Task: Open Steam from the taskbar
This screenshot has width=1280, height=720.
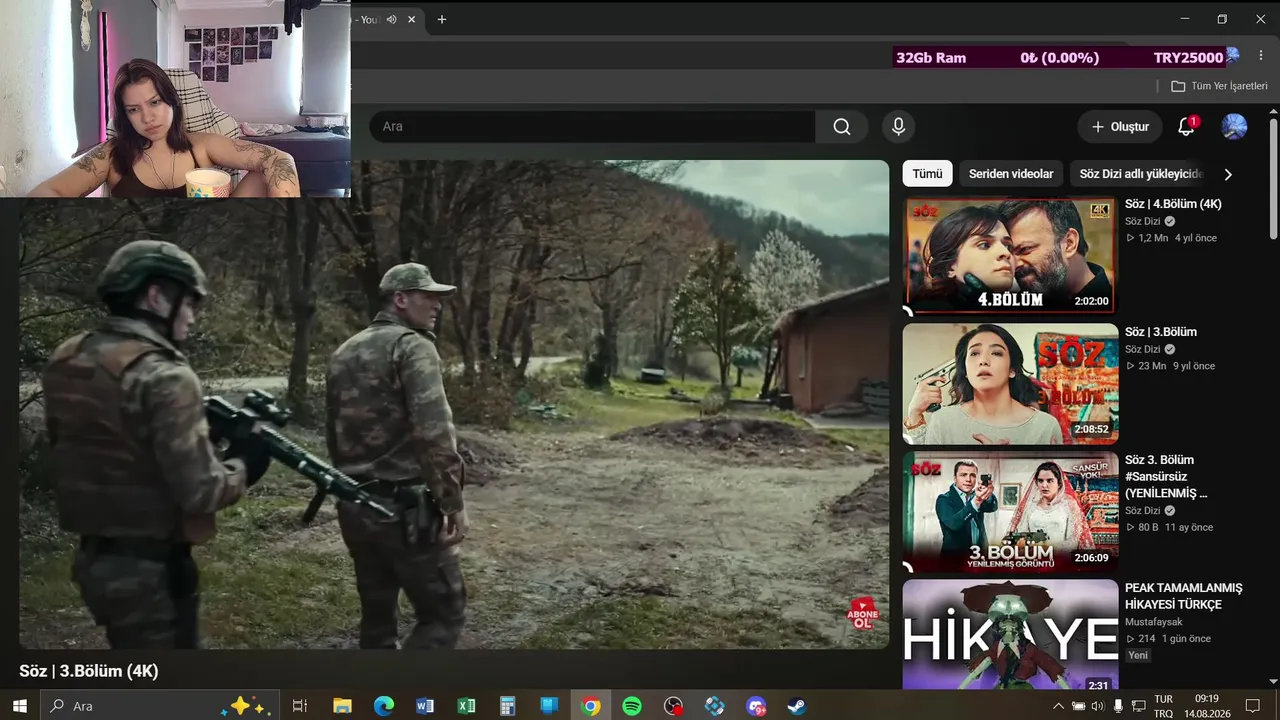Action: 797,706
